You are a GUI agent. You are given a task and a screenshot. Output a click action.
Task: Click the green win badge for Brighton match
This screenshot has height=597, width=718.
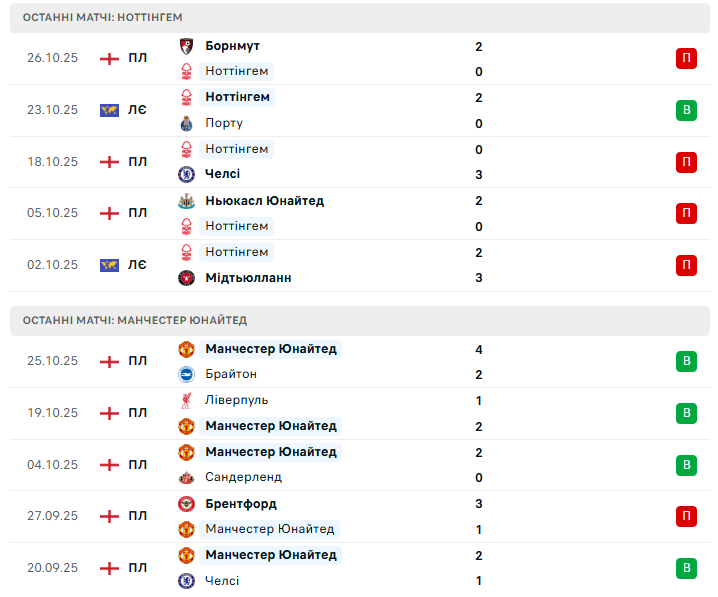tap(686, 361)
